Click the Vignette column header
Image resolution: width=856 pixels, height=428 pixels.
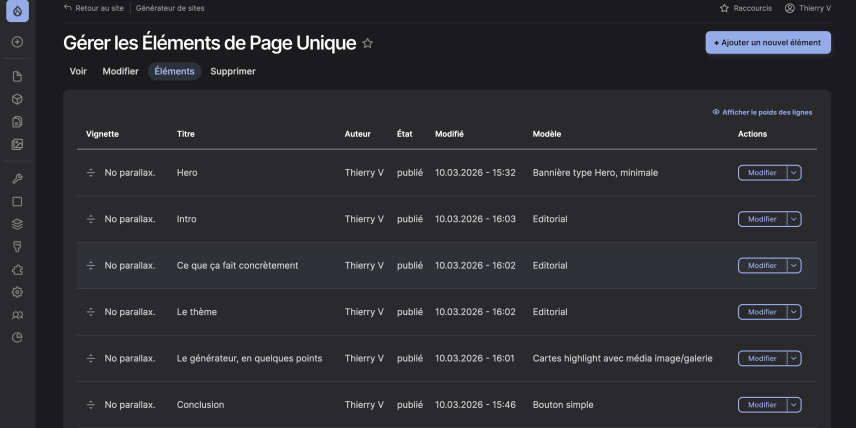pyautogui.click(x=102, y=134)
